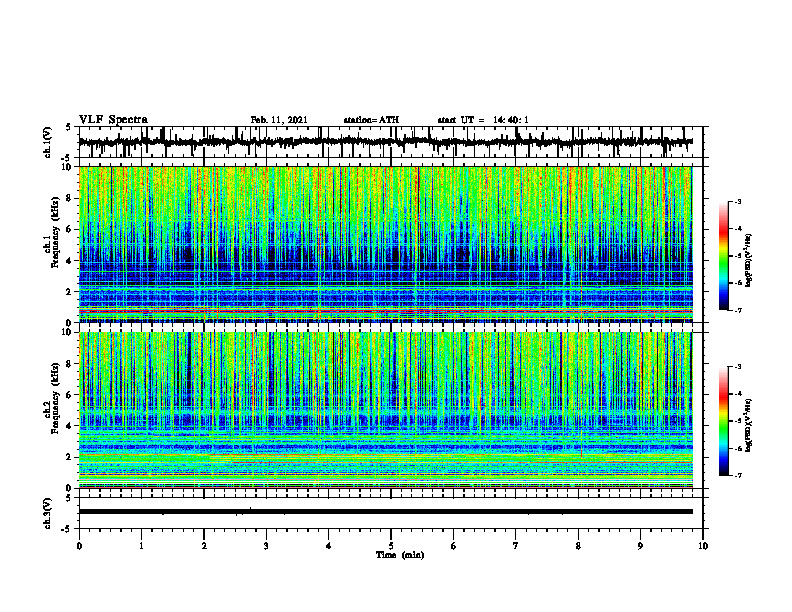Click the "station=ATH" header label
The width and height of the screenshot is (792, 612).
[x=371, y=120]
